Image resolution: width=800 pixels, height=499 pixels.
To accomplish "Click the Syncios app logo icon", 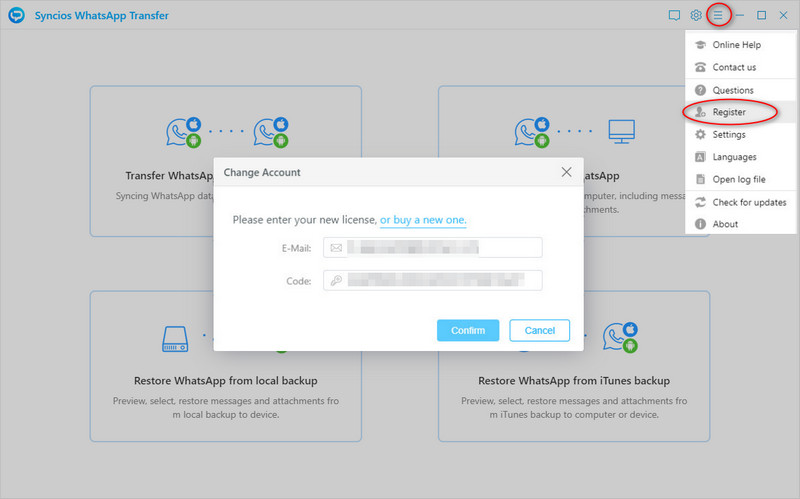I will pyautogui.click(x=16, y=15).
